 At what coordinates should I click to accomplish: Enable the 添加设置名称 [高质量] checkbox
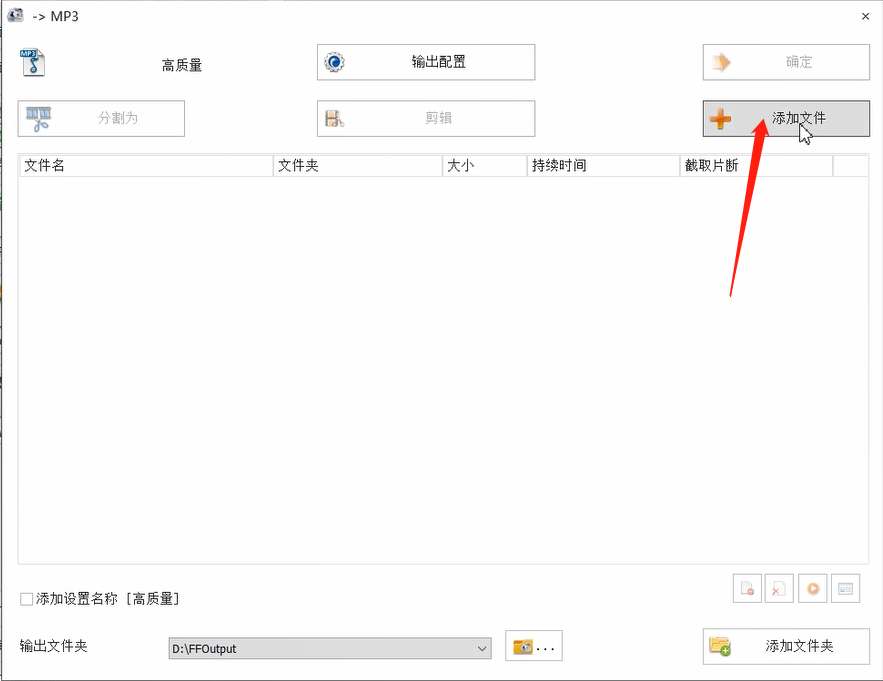coord(26,598)
